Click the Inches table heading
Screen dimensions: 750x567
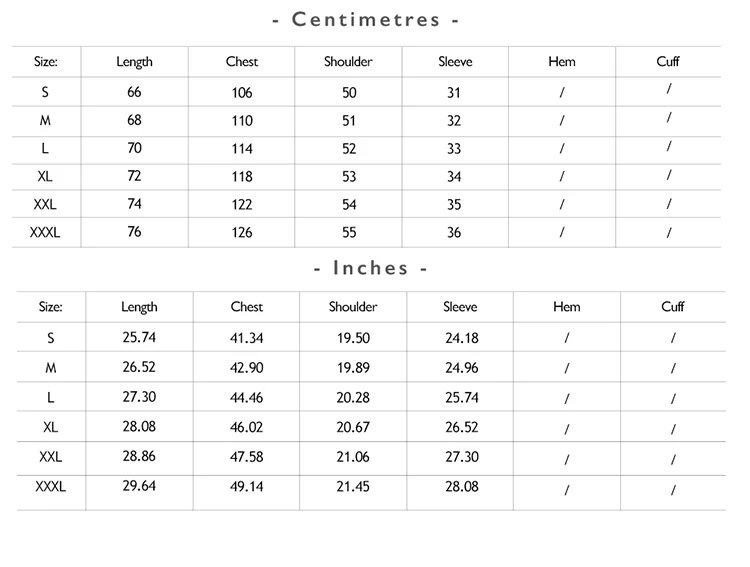point(370,268)
